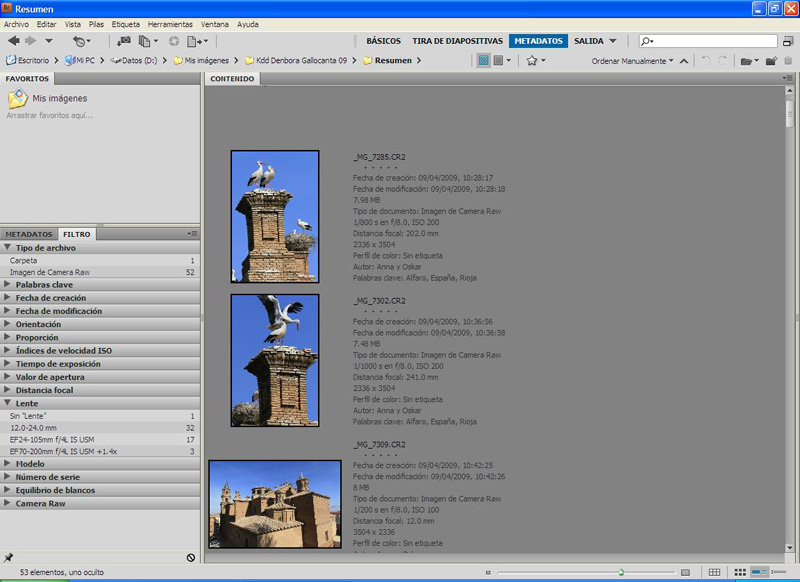
Task: Click in the search field
Action: [708, 41]
